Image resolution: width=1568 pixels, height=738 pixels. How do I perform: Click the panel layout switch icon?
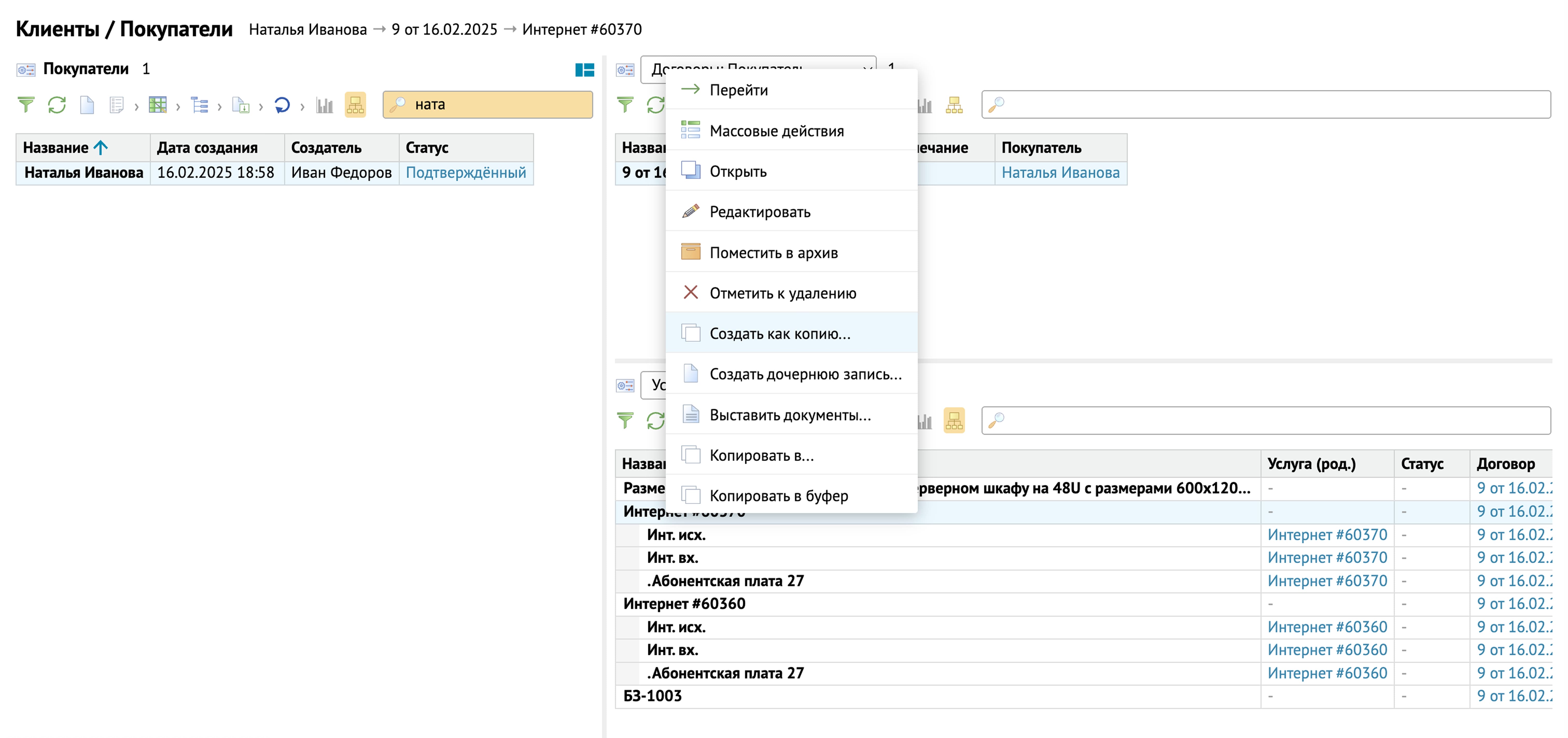584,70
